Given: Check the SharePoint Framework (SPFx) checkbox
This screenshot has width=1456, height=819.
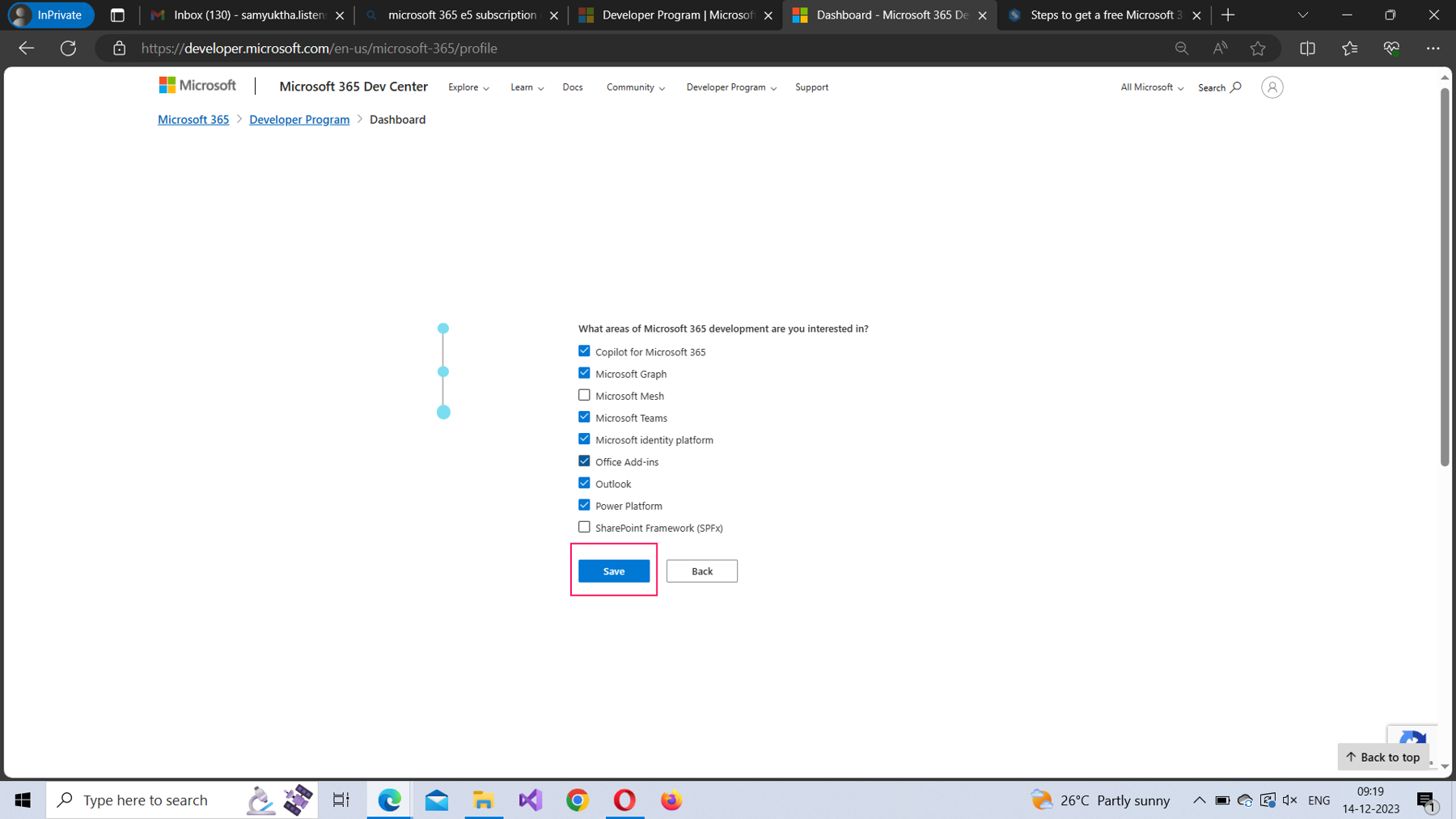Looking at the screenshot, I should point(584,527).
